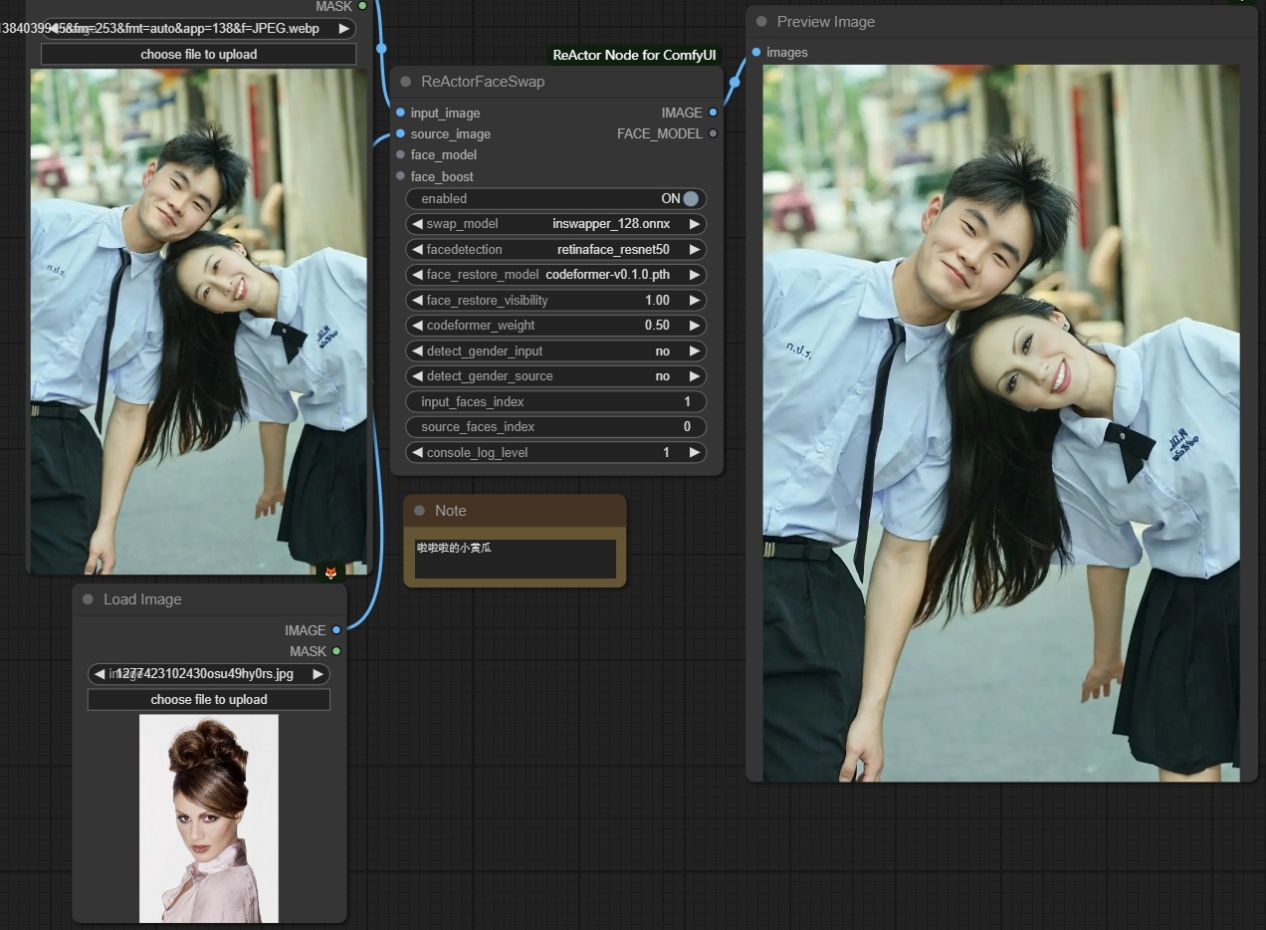
Task: Click the Load Image node's collapse dot
Action: pos(88,600)
